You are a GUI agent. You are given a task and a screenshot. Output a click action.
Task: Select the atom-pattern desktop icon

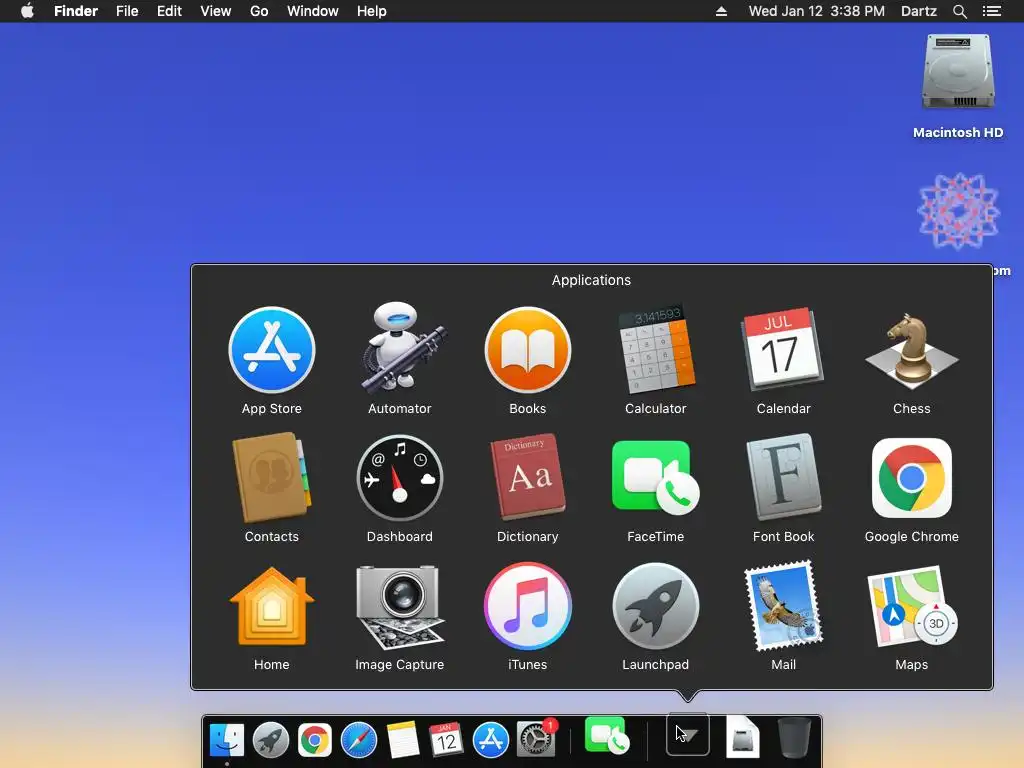click(958, 211)
